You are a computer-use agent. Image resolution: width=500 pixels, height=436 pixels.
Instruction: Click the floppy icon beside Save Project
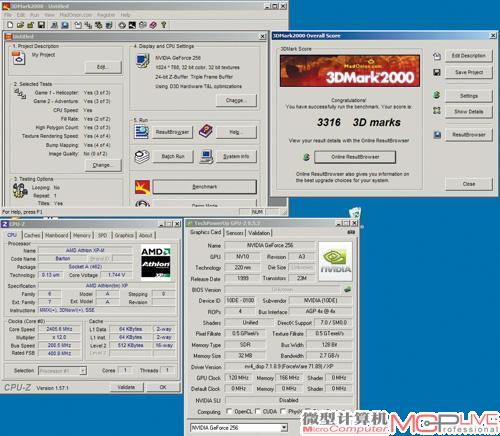tap(437, 72)
